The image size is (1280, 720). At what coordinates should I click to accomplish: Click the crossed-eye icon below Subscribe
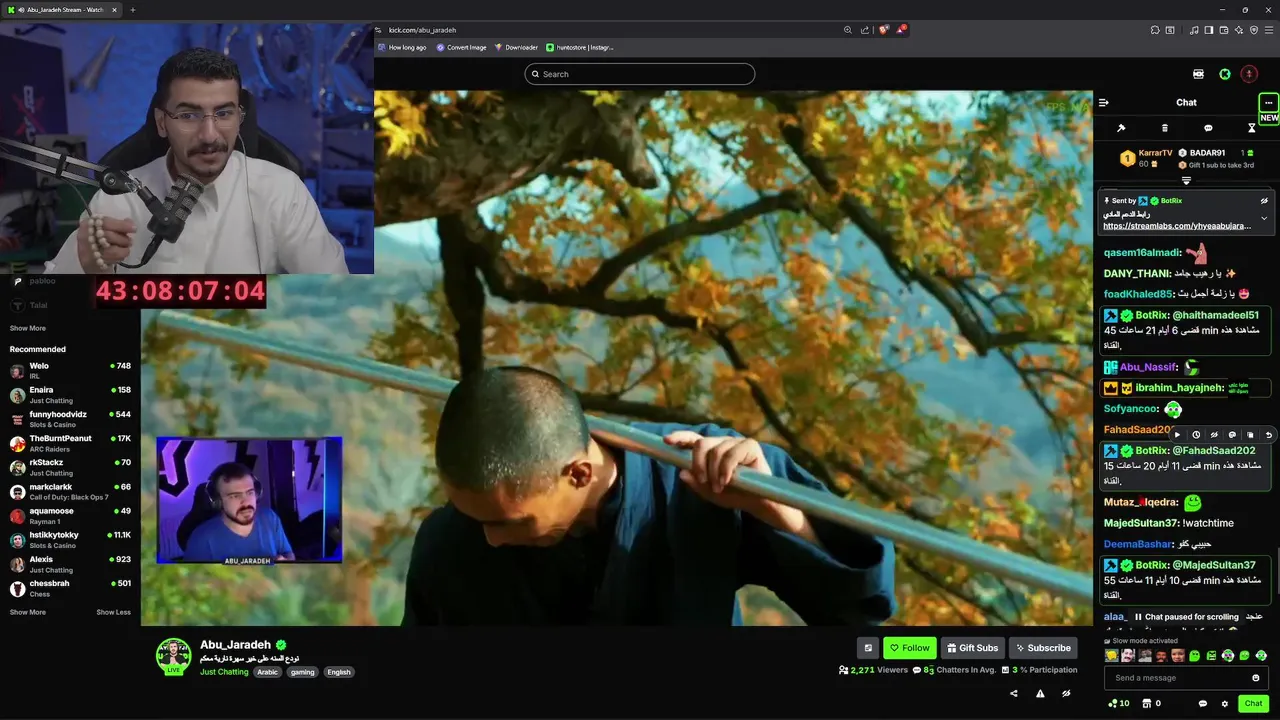[x=1066, y=693]
